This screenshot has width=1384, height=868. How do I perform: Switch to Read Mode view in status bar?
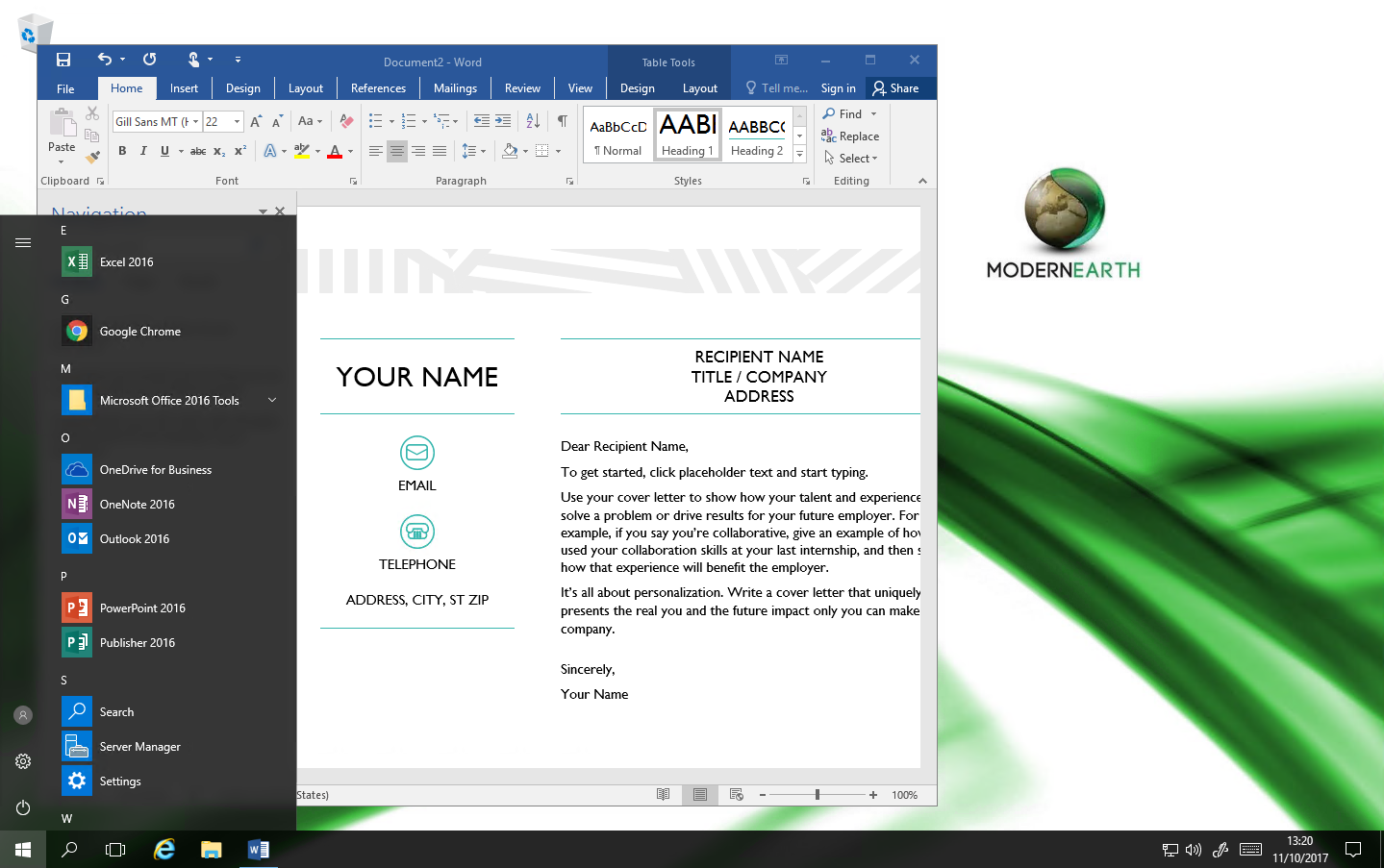[664, 795]
